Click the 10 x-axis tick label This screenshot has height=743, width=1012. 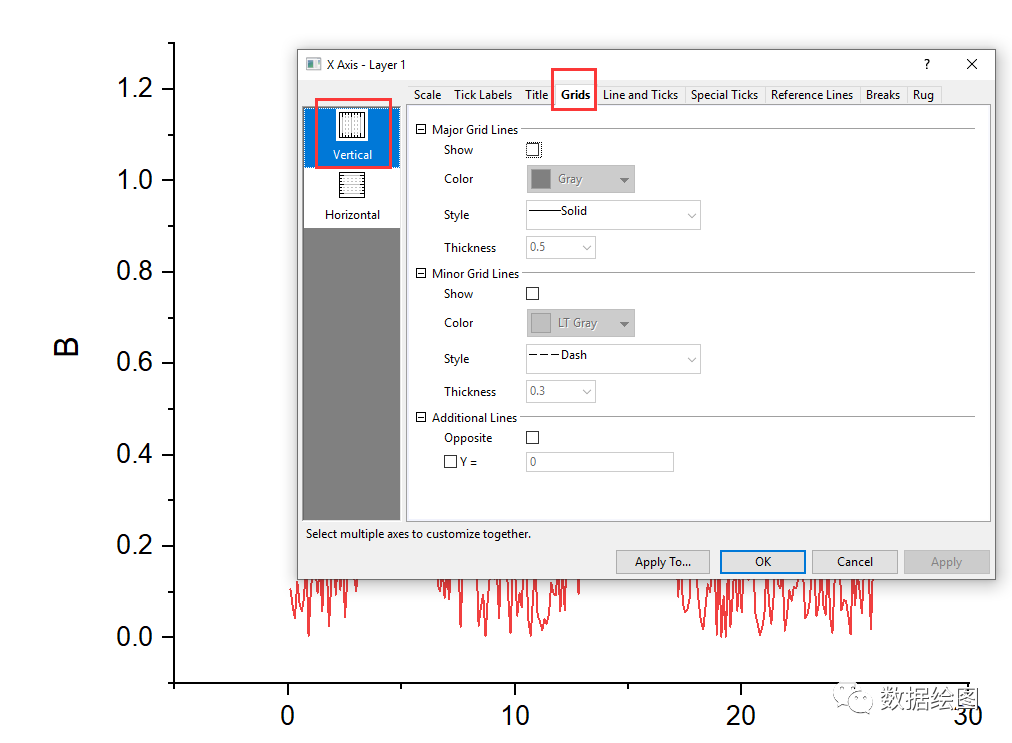[515, 715]
